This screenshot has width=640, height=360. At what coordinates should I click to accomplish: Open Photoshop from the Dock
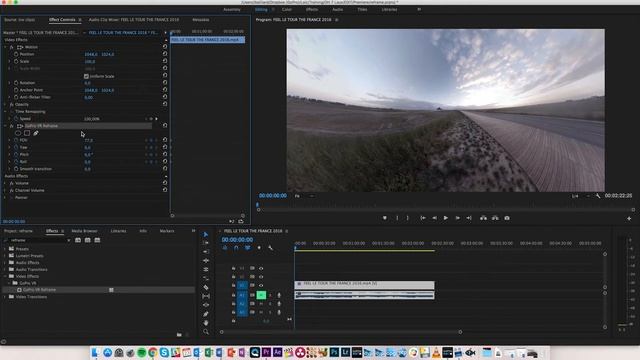coord(334,352)
